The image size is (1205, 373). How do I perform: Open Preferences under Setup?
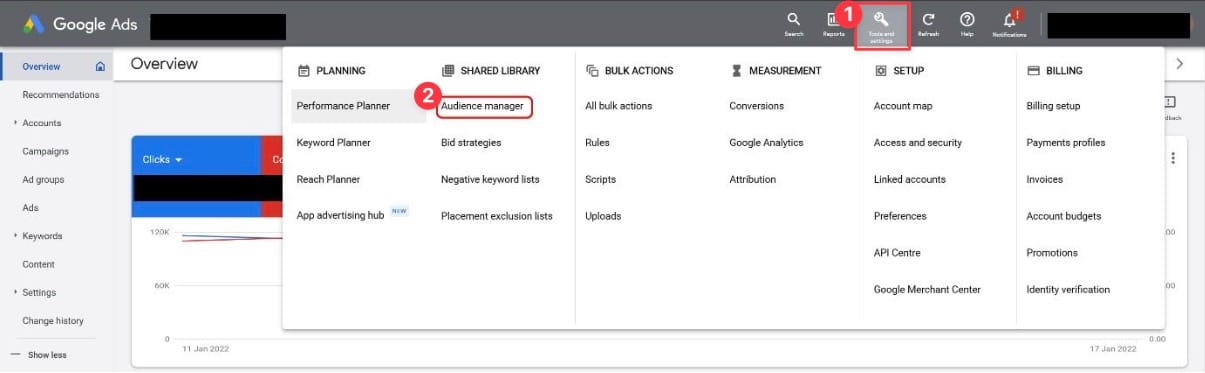pos(900,216)
